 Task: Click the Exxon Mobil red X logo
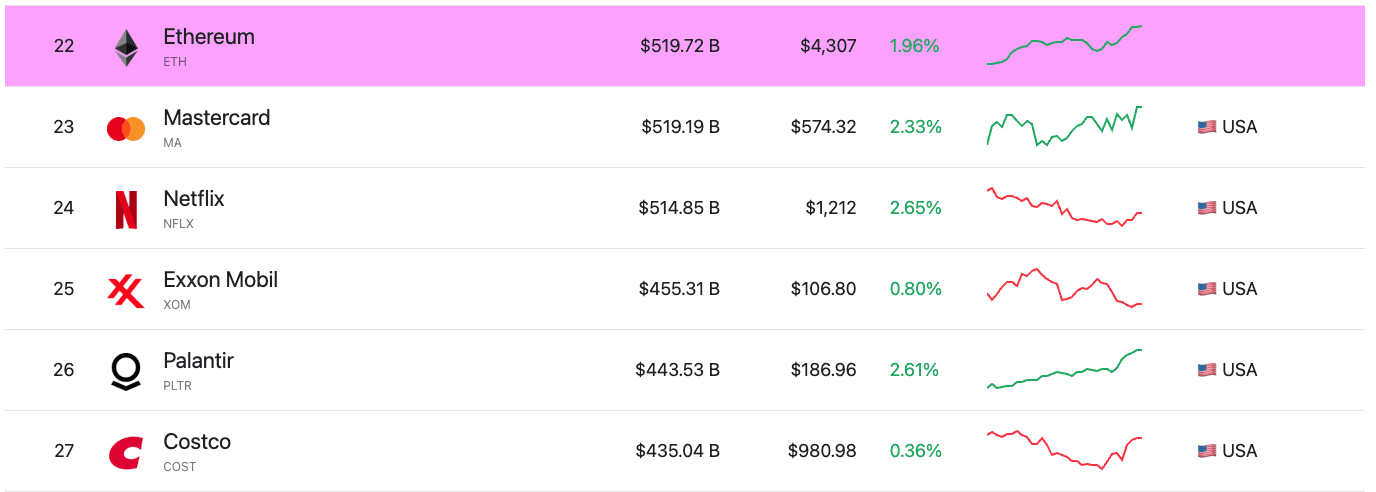point(126,291)
